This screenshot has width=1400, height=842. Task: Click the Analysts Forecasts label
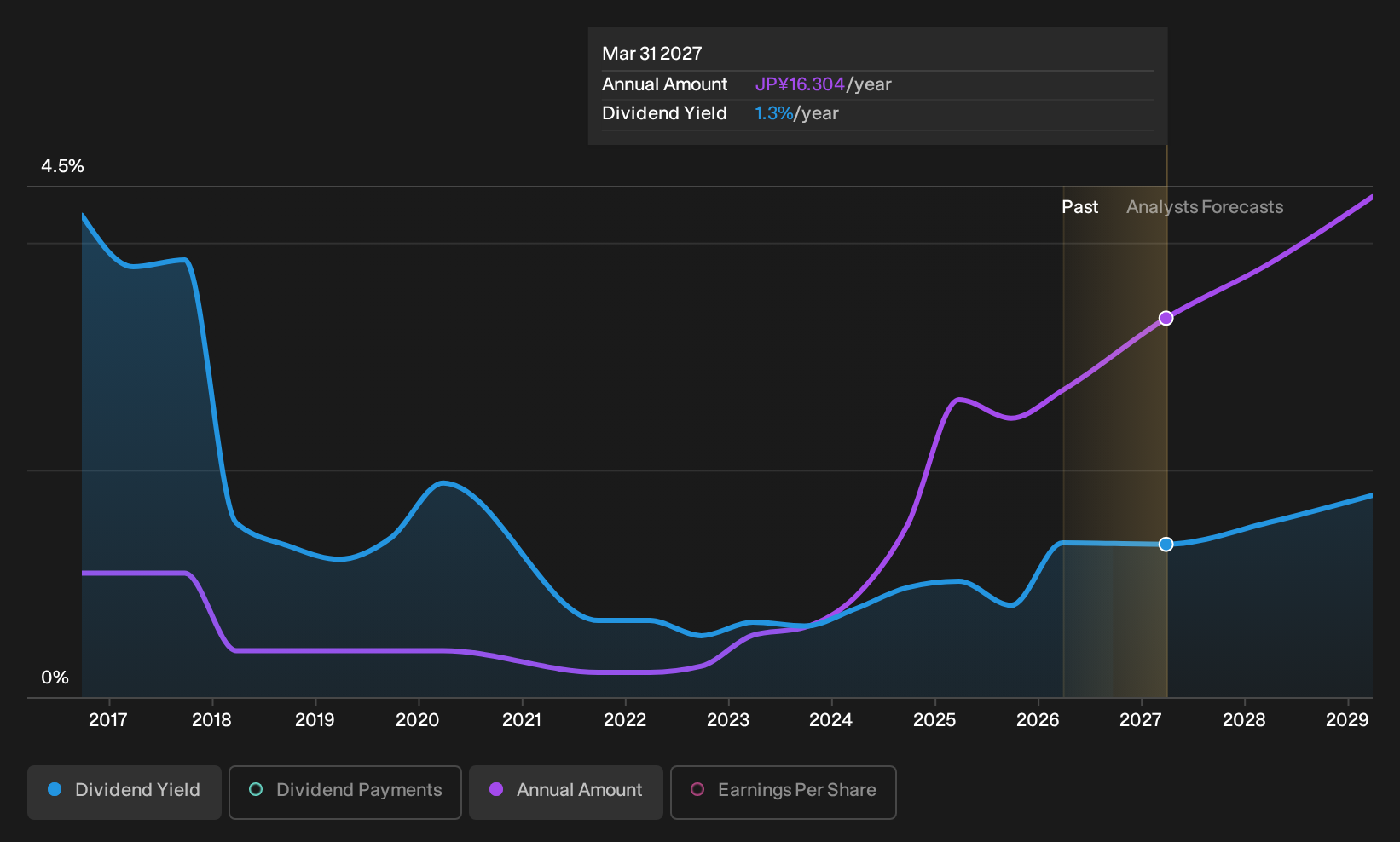click(x=1205, y=207)
